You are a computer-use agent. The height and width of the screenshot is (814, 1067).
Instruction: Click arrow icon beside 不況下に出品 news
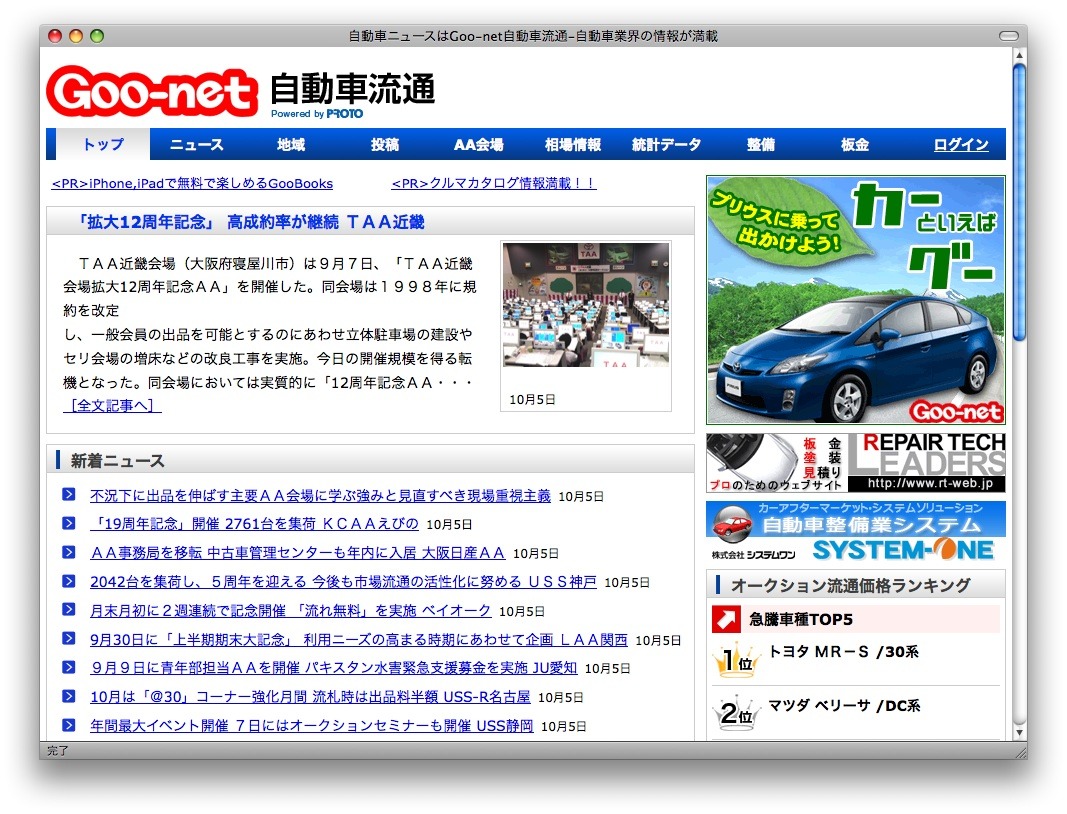pos(69,494)
